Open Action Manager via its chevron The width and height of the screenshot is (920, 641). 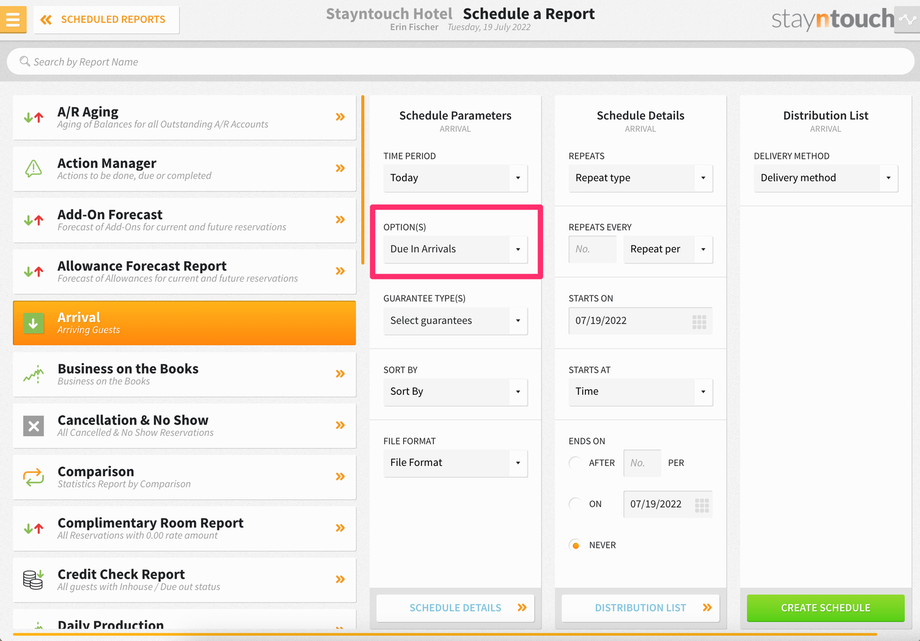pyautogui.click(x=340, y=168)
